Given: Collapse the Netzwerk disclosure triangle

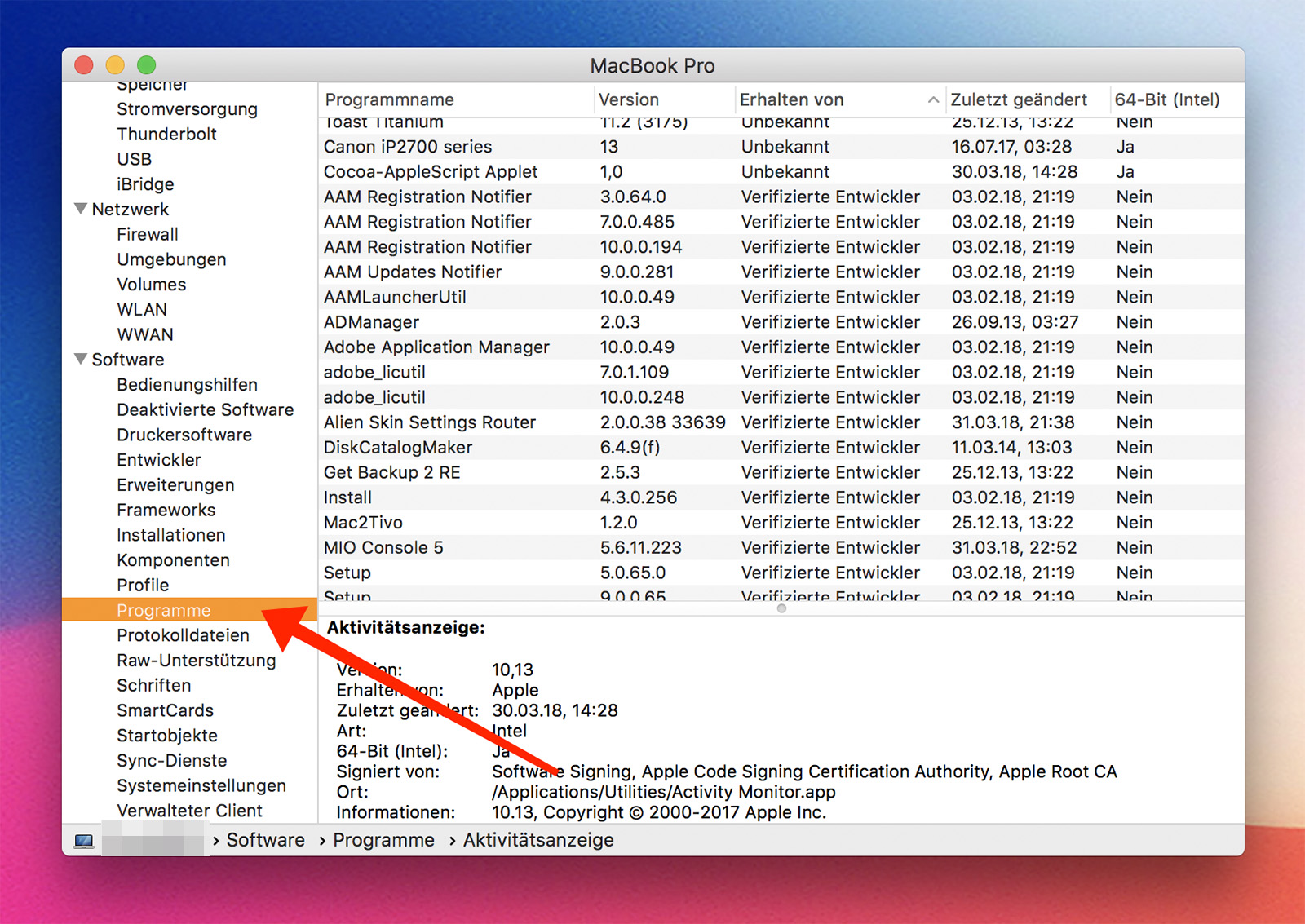Looking at the screenshot, I should [81, 209].
